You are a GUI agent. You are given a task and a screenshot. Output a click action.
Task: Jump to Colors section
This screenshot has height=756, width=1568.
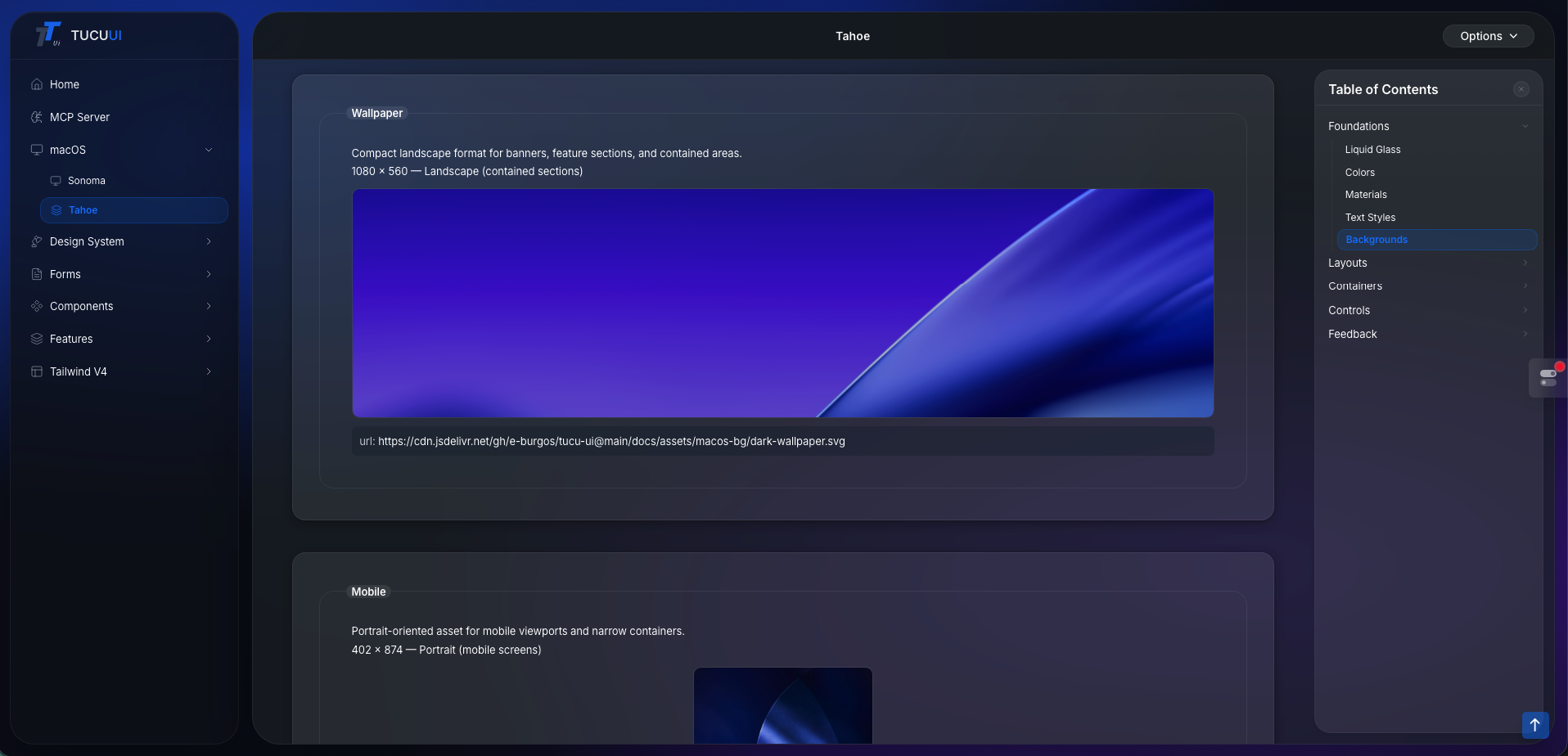[1359, 173]
